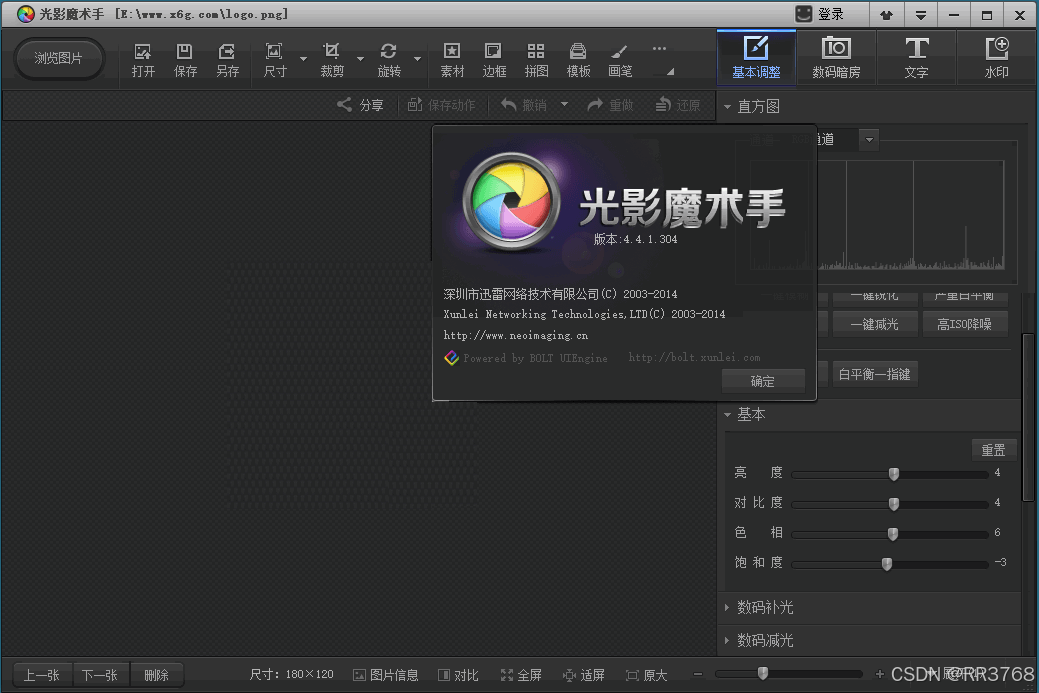Adjust the 色相 hue slider handle
The height and width of the screenshot is (693, 1039).
[x=893, y=534]
